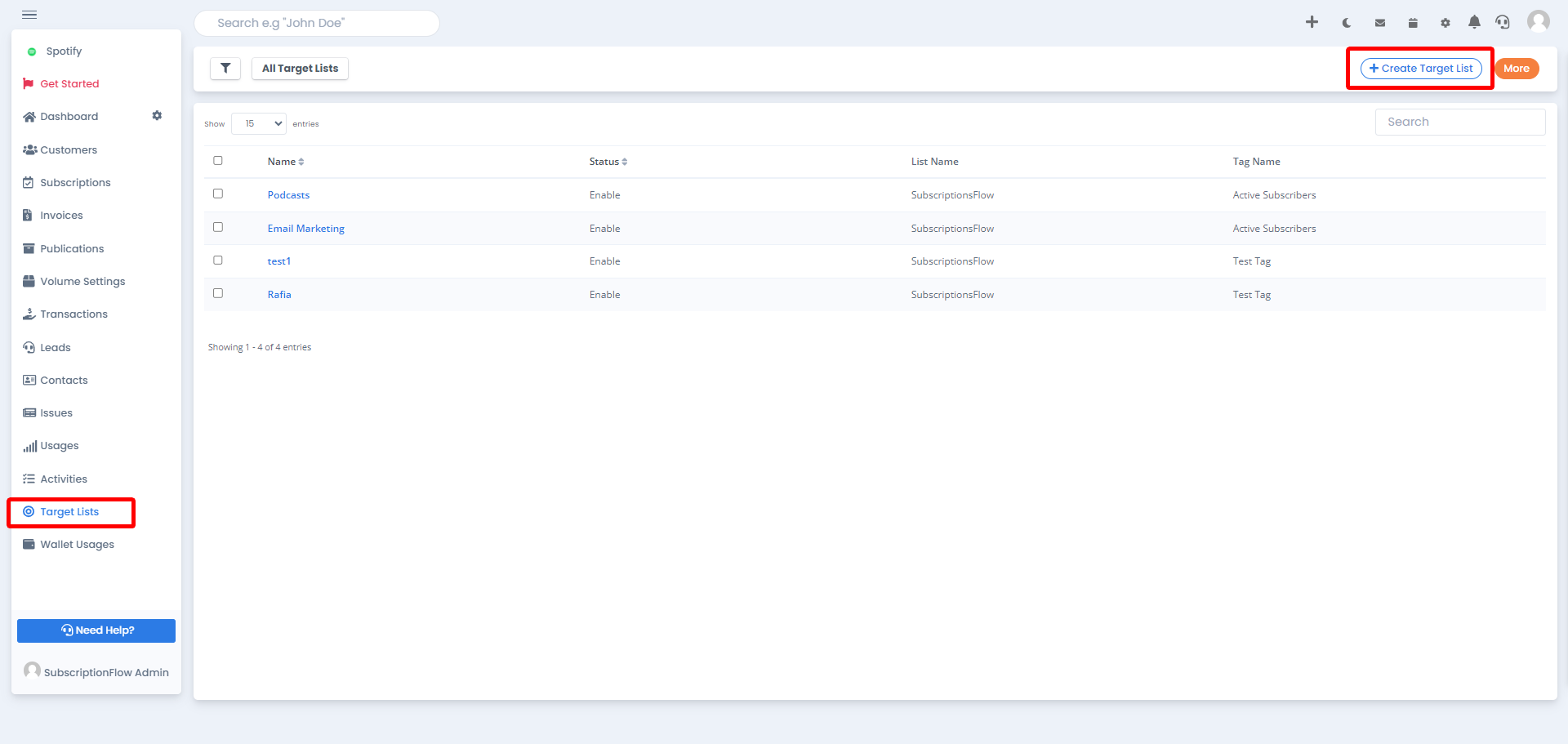Go to Issues in sidebar
The image size is (1568, 744).
coord(56,412)
